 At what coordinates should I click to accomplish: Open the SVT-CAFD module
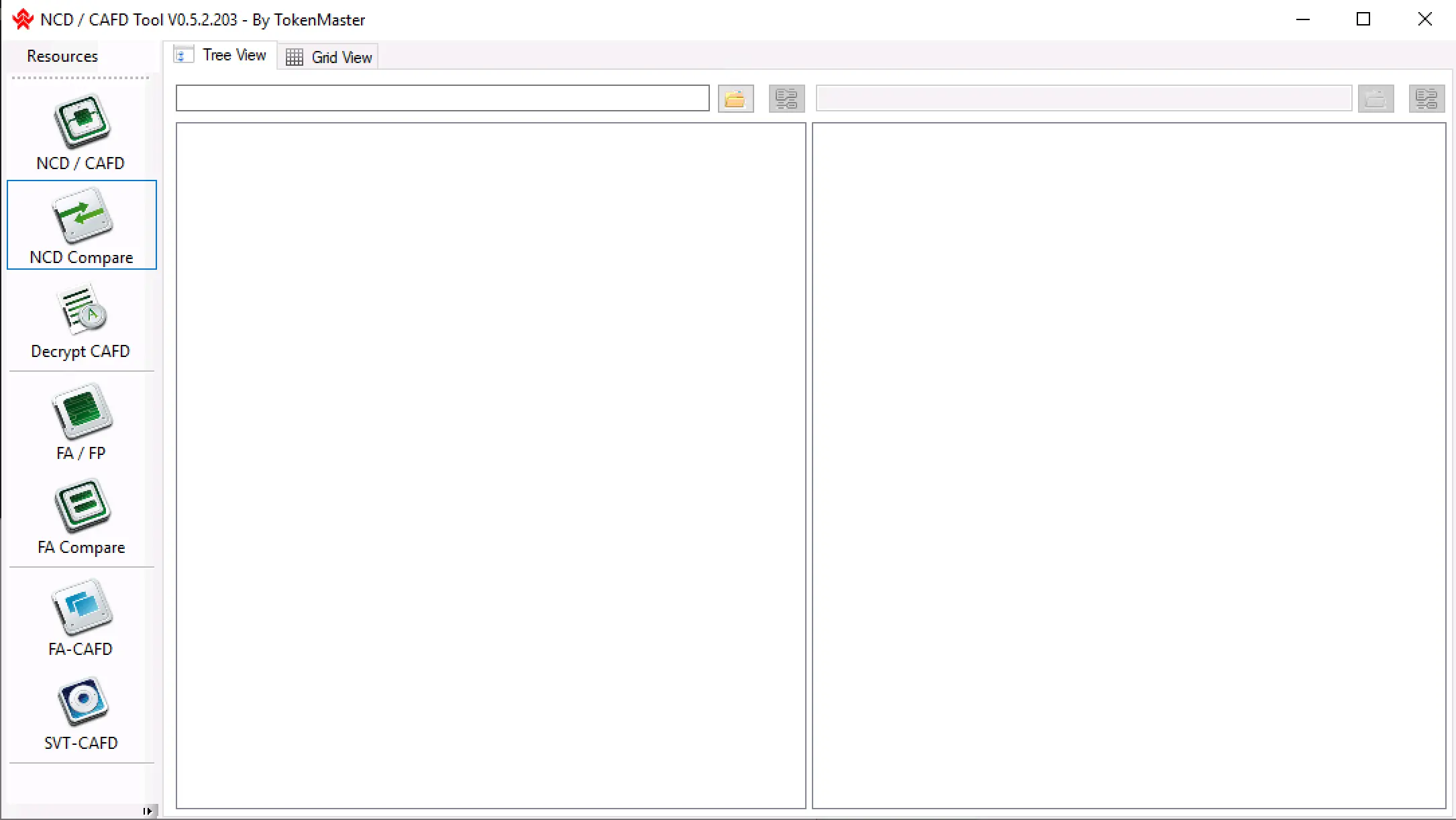click(81, 713)
